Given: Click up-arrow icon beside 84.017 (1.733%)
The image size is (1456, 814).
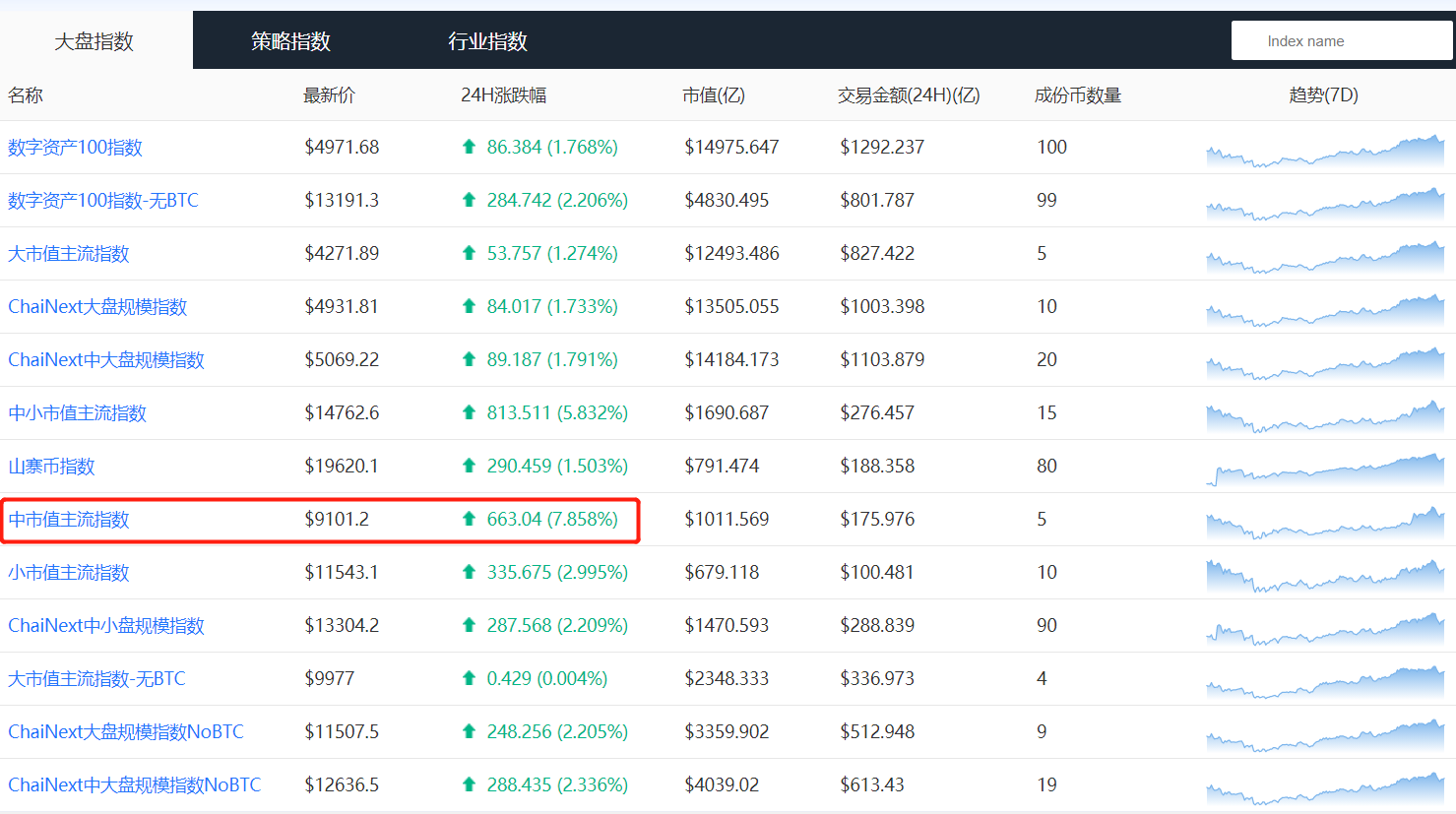Looking at the screenshot, I should pos(469,306).
